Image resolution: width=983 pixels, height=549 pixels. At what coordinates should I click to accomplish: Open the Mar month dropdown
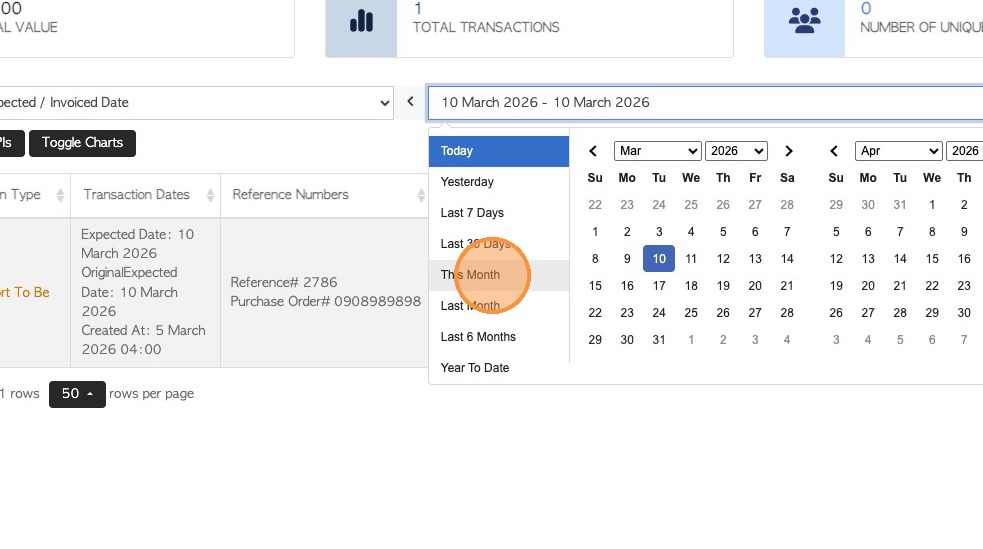coord(658,151)
